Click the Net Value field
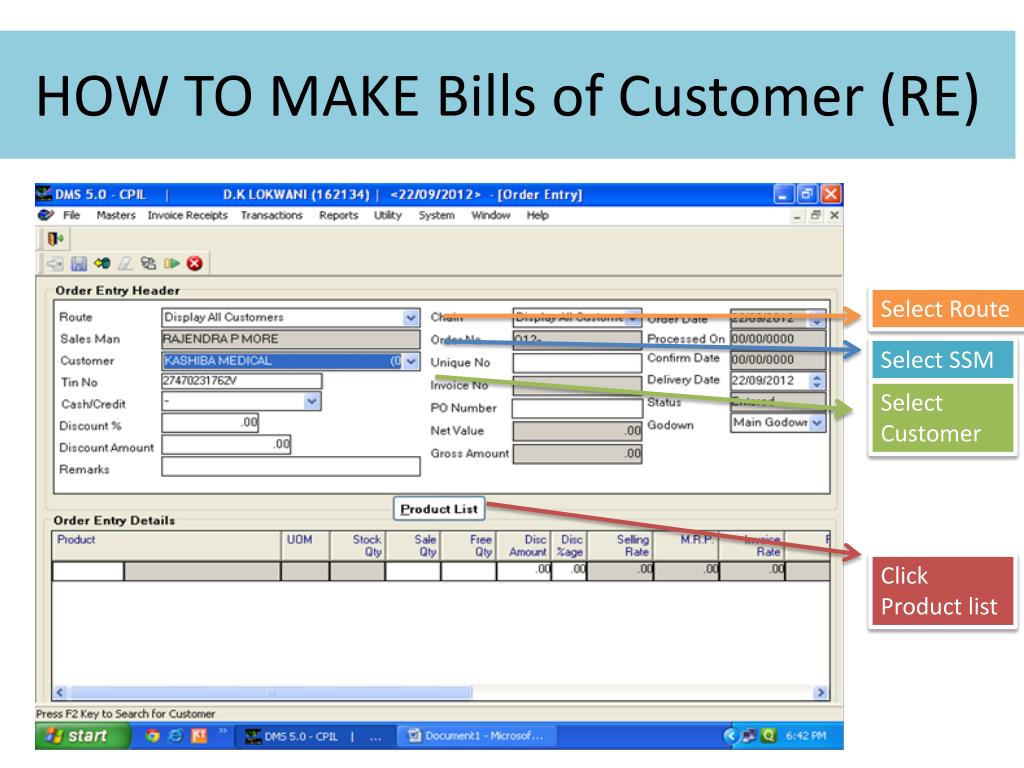Viewport: 1024px width, 768px height. point(577,431)
